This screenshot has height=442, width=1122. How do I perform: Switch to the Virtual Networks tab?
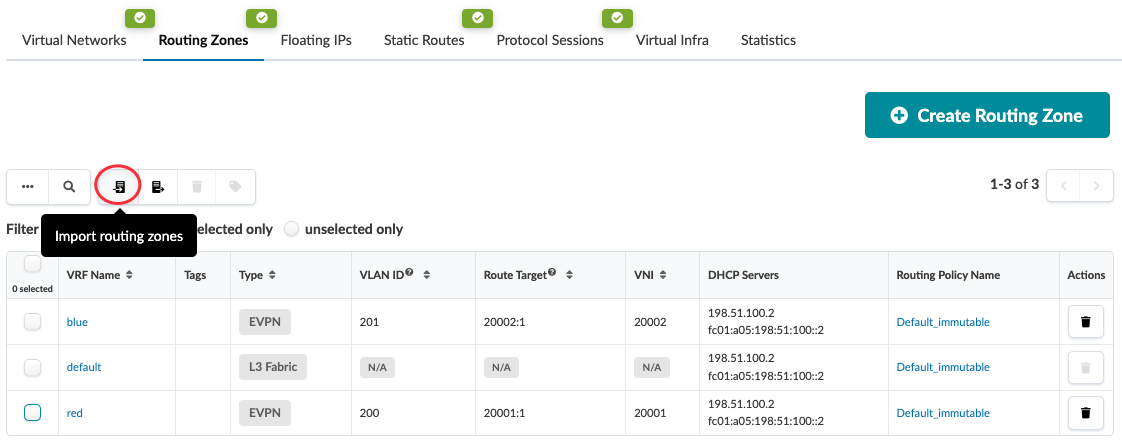tap(74, 41)
